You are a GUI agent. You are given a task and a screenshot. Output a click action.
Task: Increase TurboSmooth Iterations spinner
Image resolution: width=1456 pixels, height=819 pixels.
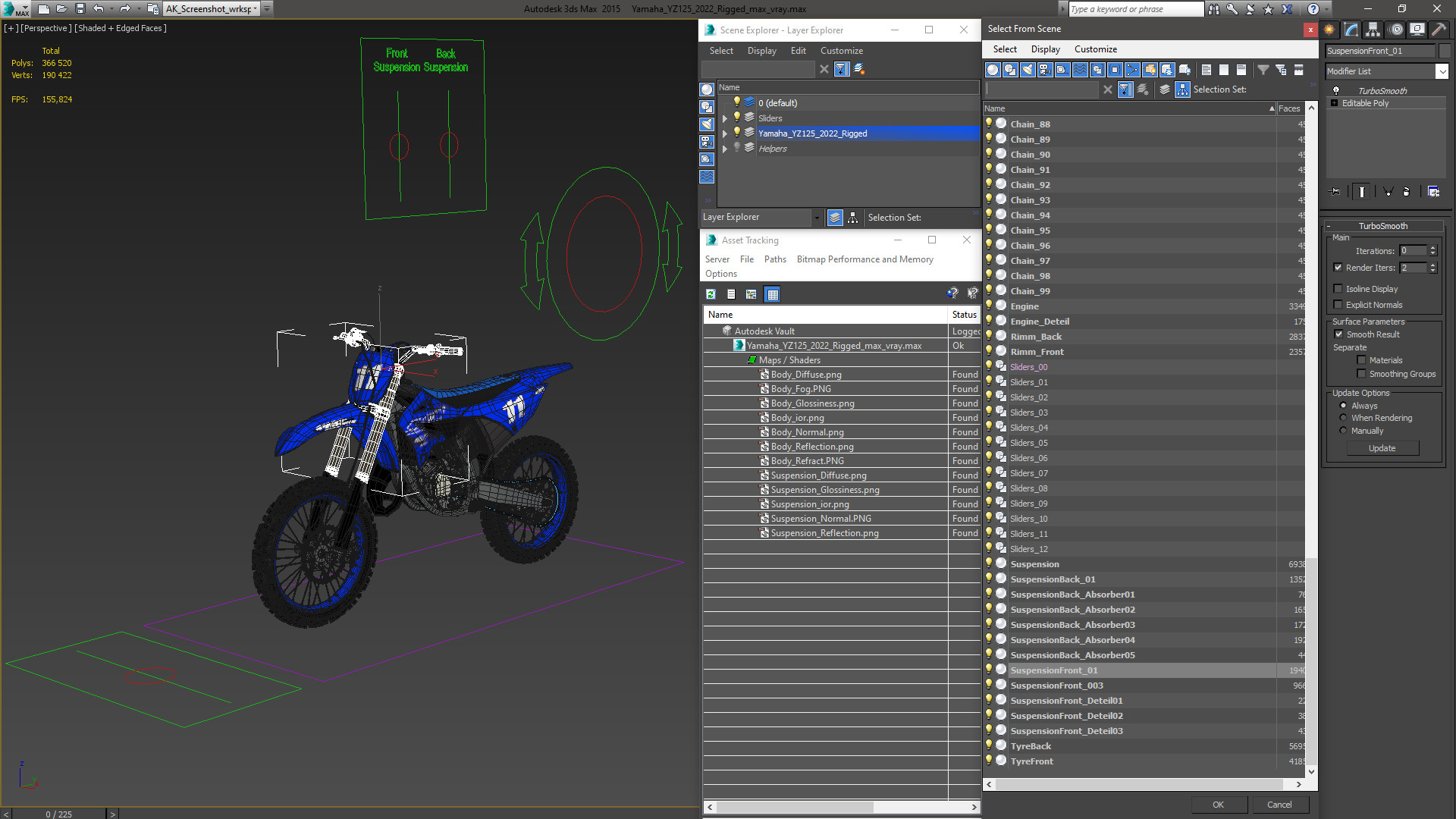1432,247
